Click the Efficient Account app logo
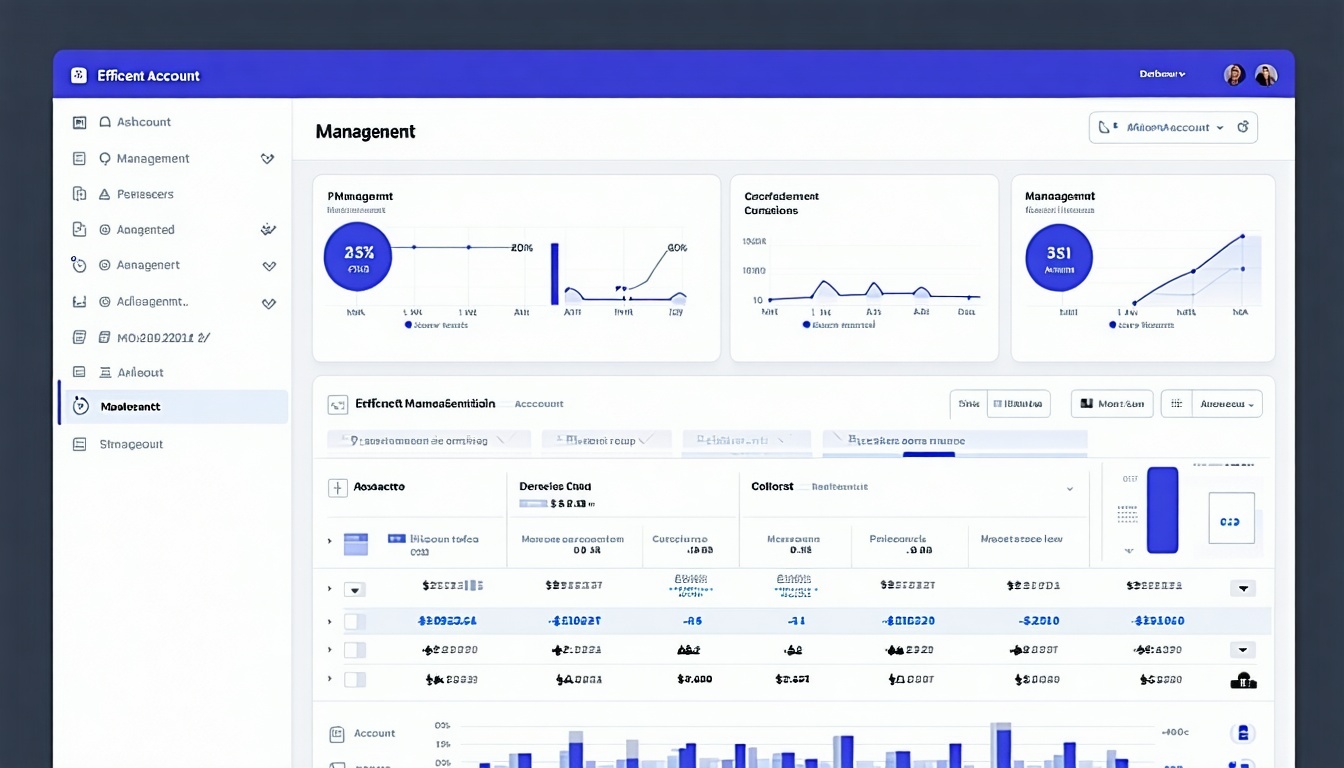The width and height of the screenshot is (1344, 768). click(78, 74)
